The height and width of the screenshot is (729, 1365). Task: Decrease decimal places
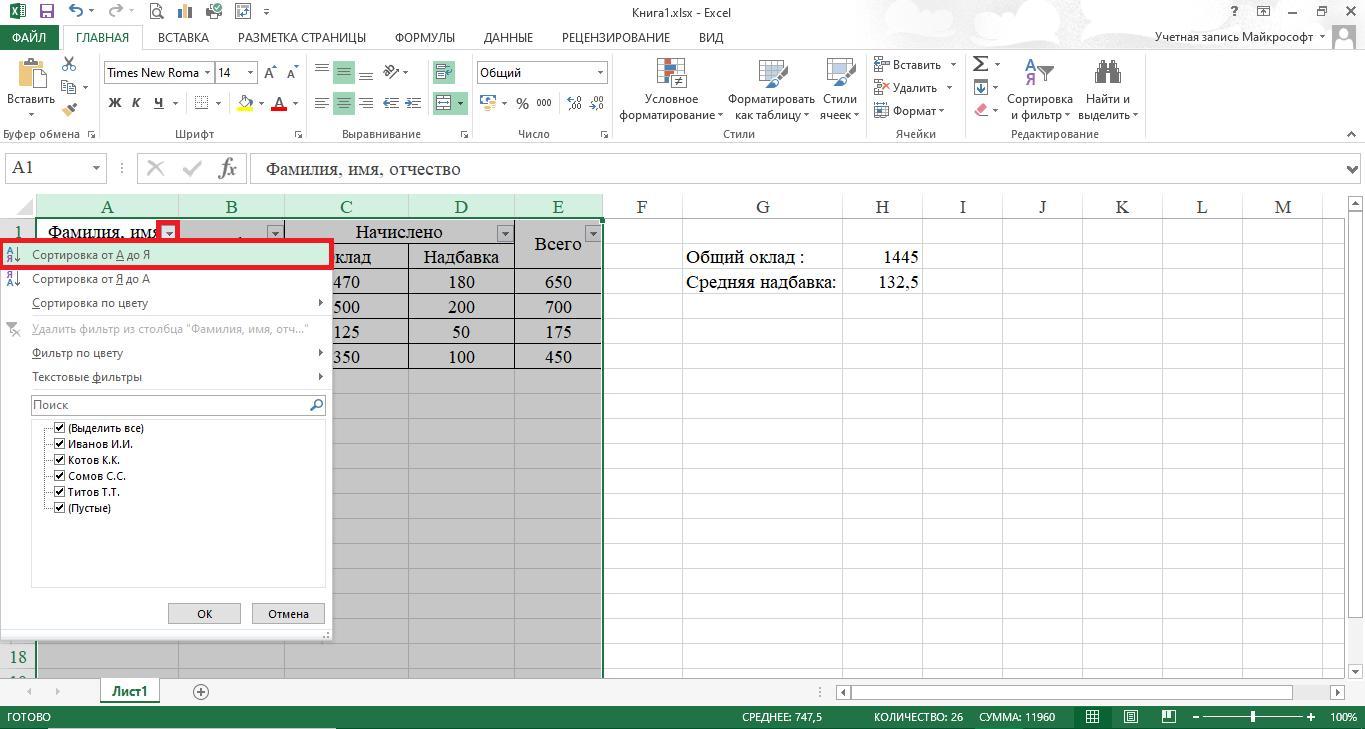[x=597, y=103]
